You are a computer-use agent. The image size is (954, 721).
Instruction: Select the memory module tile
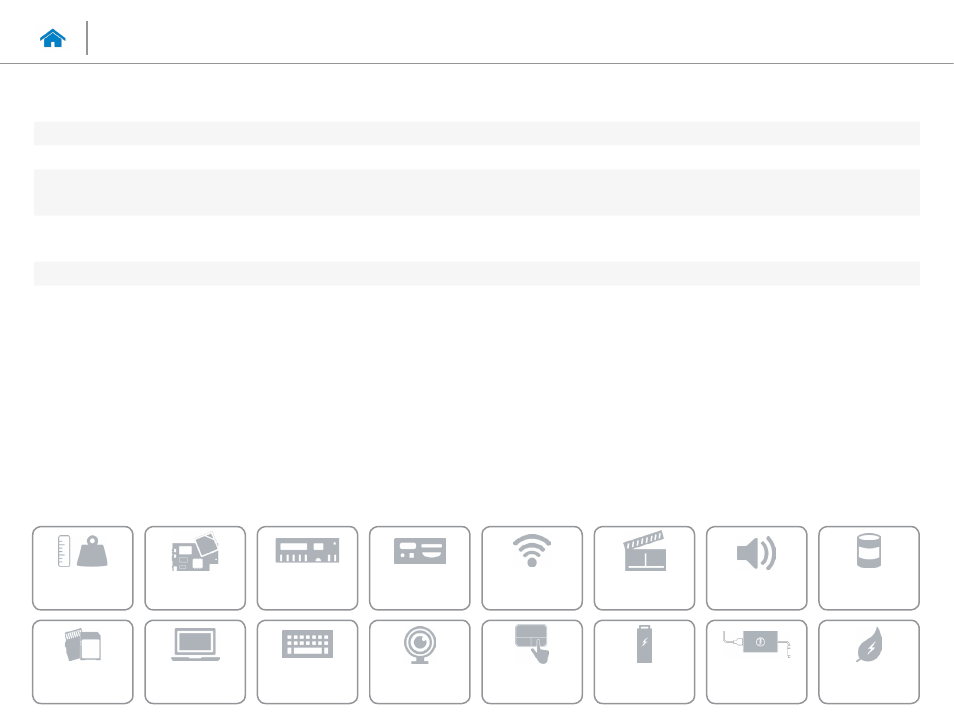[307, 567]
